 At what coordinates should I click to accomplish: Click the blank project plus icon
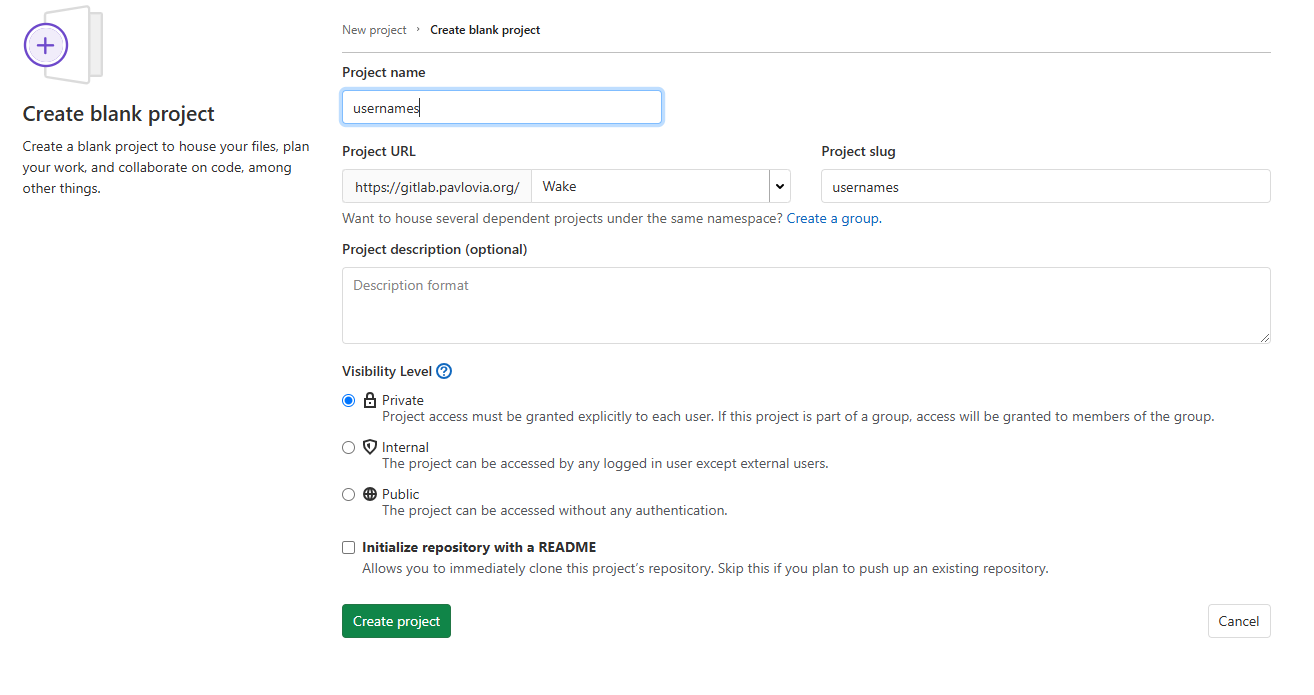[x=46, y=46]
